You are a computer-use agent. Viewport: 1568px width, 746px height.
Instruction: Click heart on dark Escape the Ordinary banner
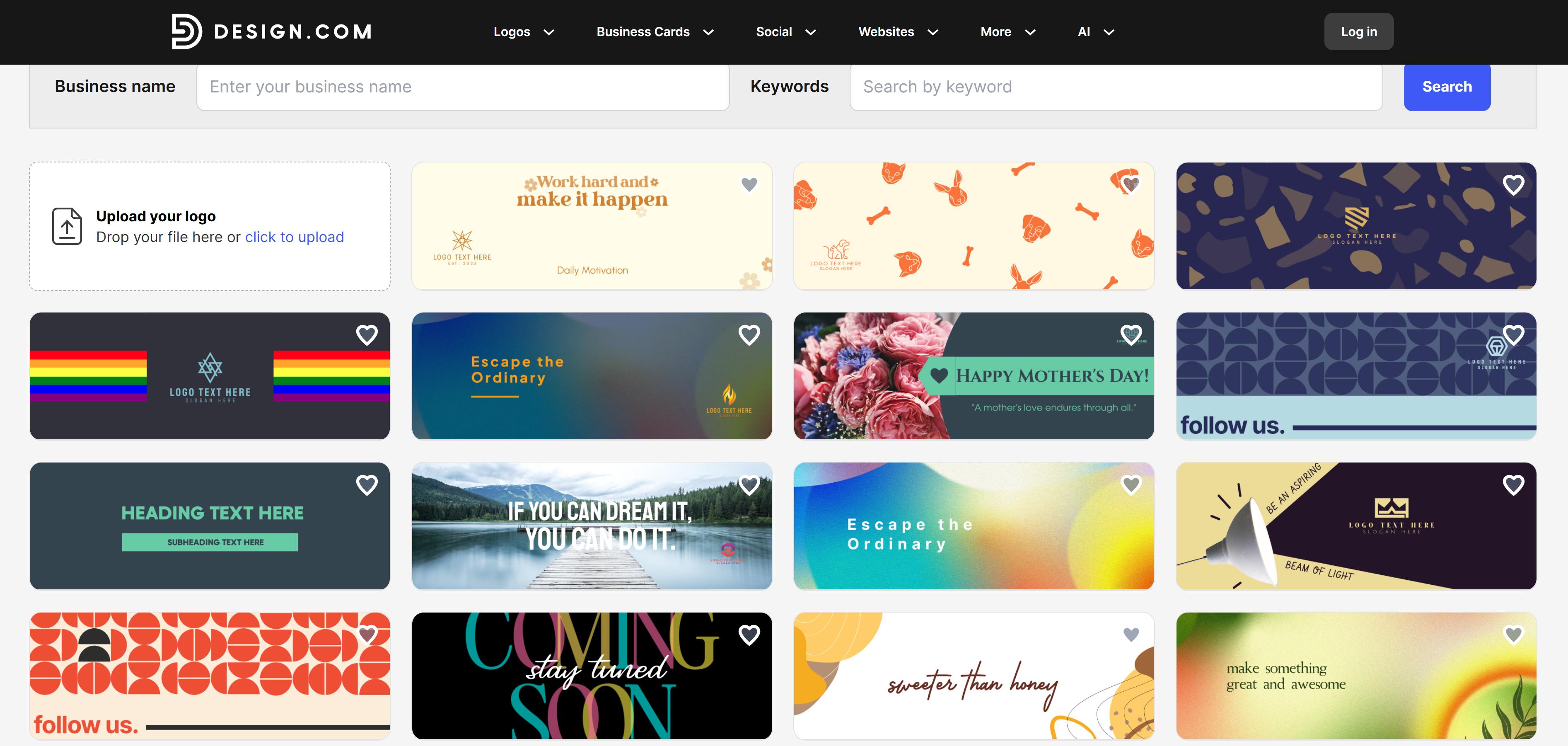point(749,334)
